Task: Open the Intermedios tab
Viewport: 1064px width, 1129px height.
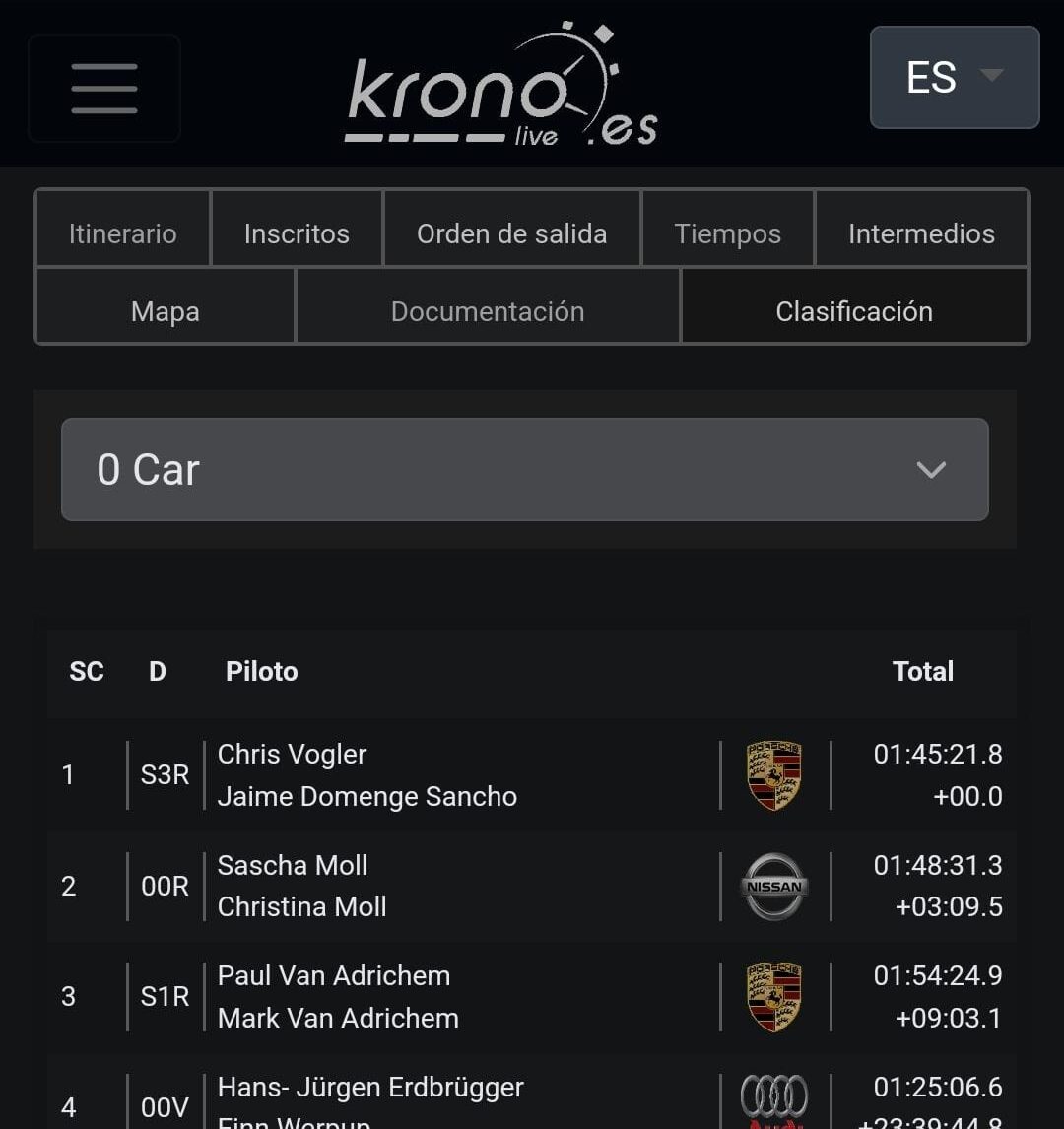Action: [x=921, y=233]
